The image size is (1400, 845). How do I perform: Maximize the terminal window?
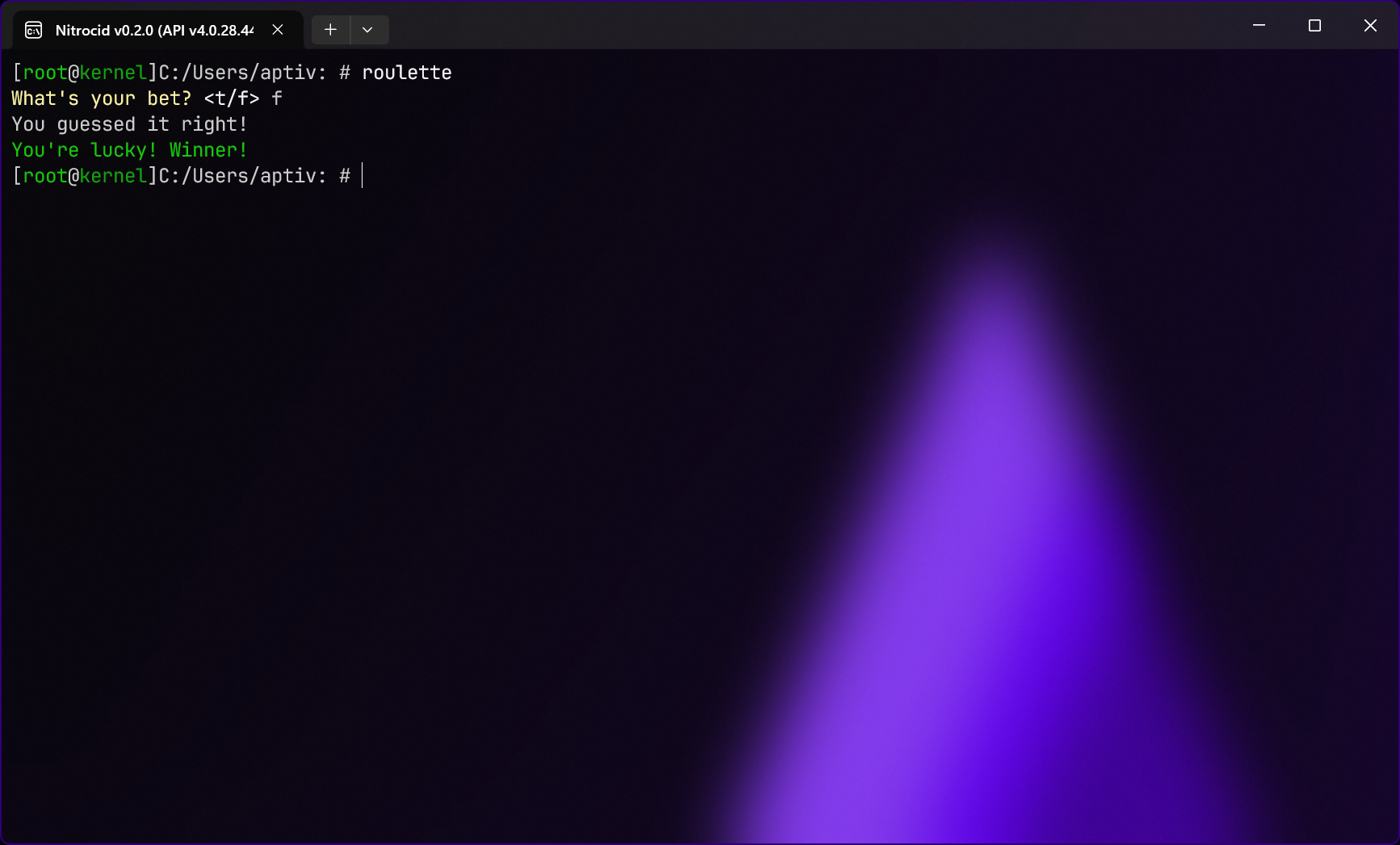coord(1314,25)
